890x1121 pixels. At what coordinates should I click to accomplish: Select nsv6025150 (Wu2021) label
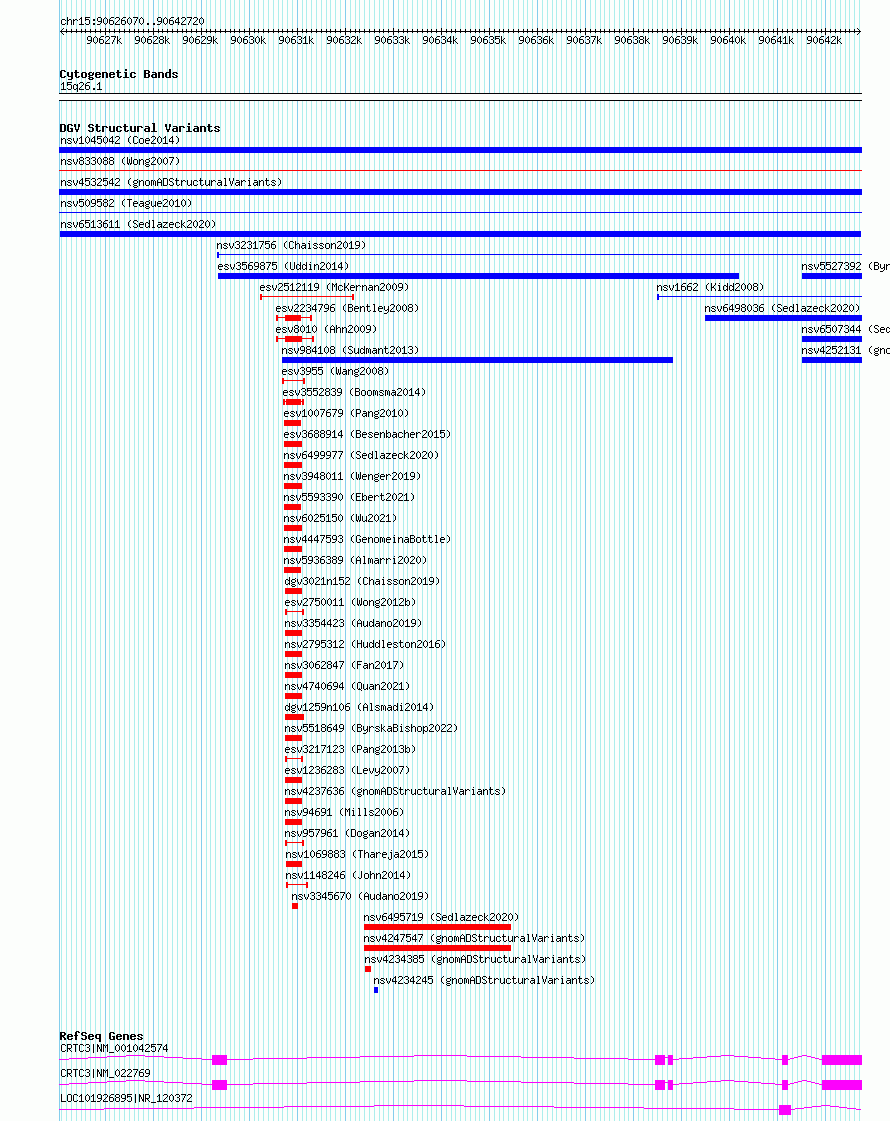tap(340, 518)
